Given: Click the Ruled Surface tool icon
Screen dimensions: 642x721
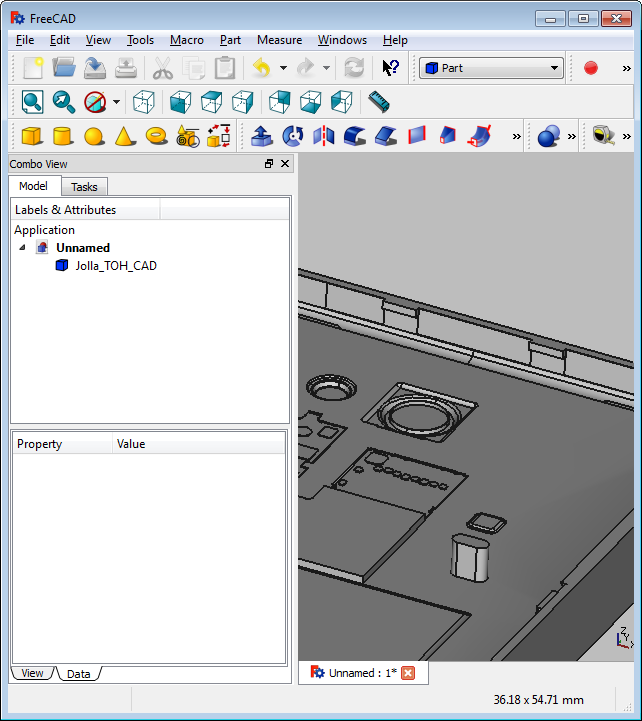Looking at the screenshot, I should 417,136.
